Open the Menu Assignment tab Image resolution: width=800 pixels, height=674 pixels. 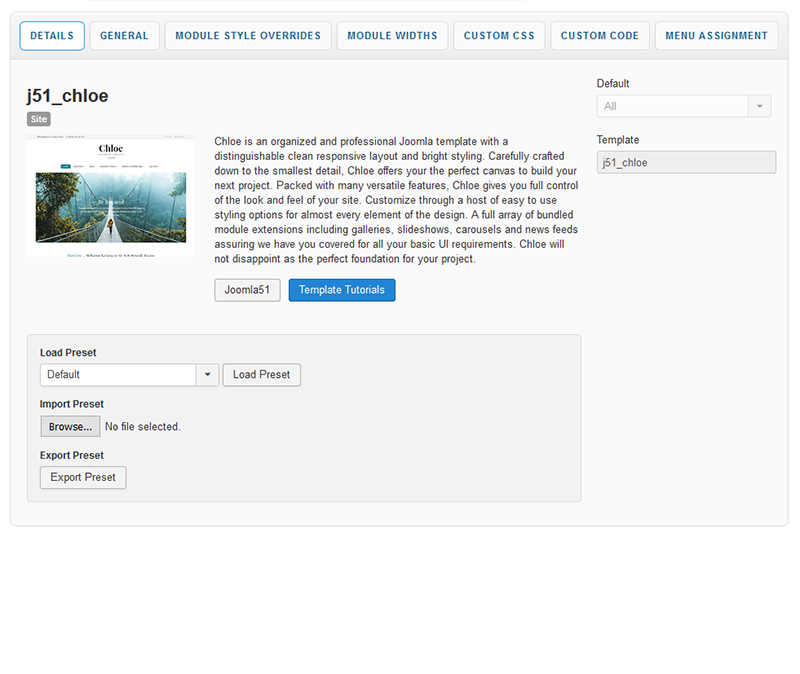(x=716, y=36)
